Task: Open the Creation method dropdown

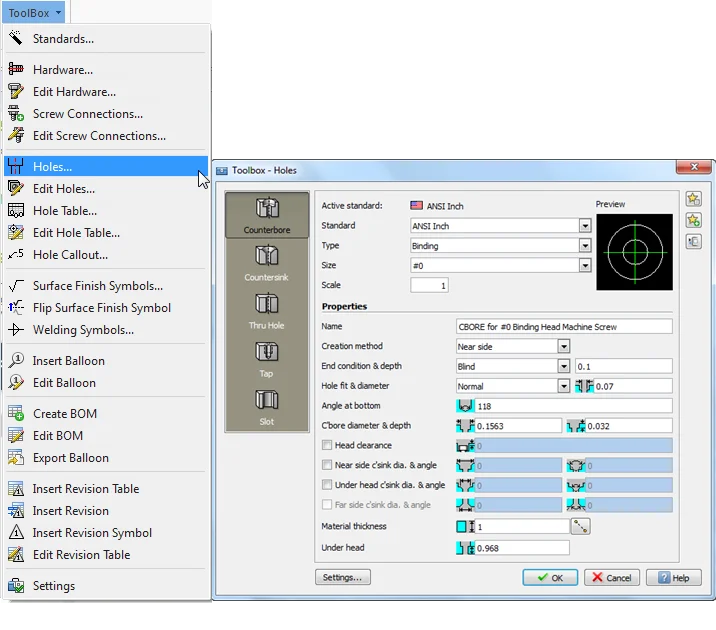Action: coord(563,347)
